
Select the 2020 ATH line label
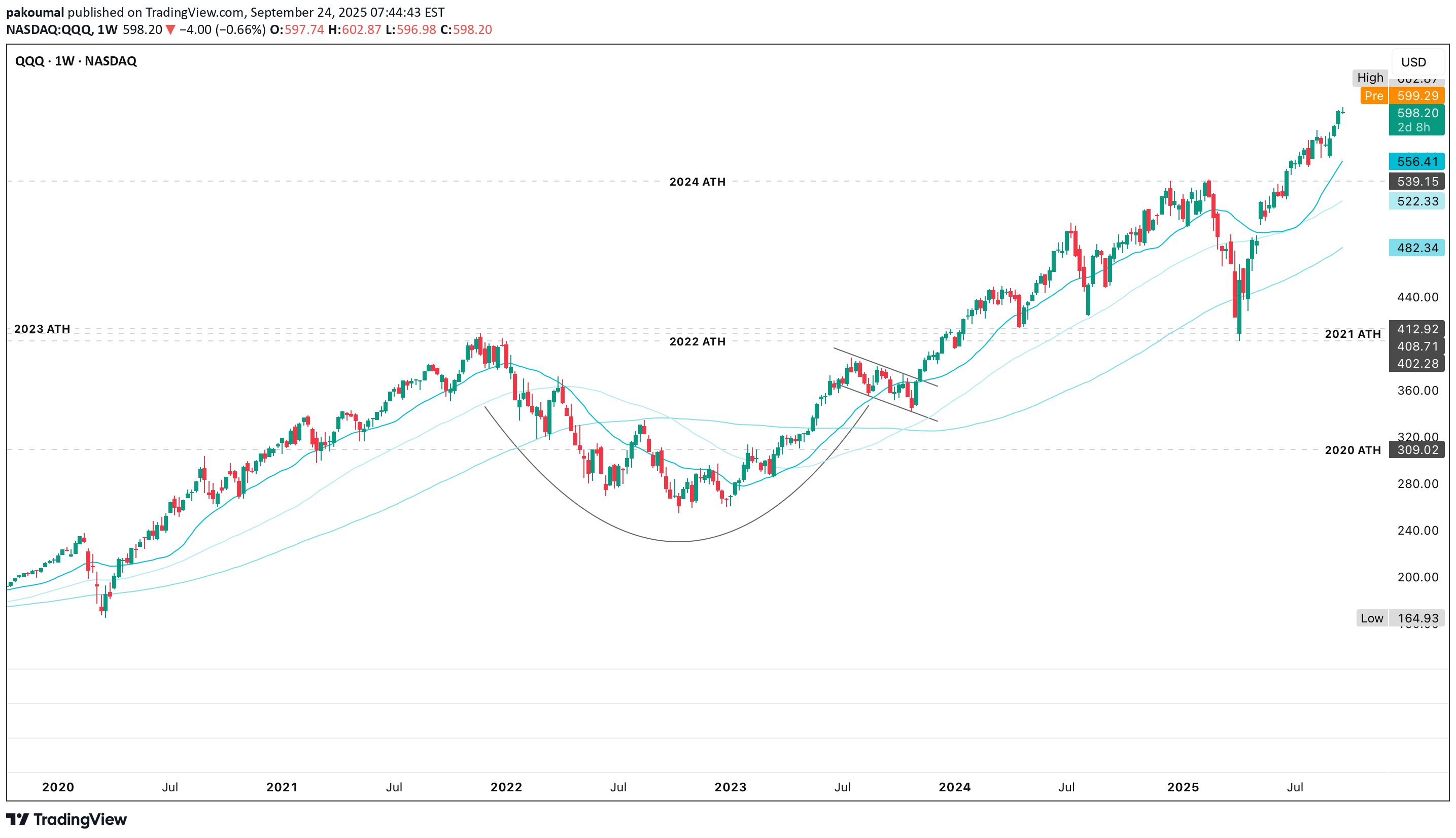tap(1353, 450)
